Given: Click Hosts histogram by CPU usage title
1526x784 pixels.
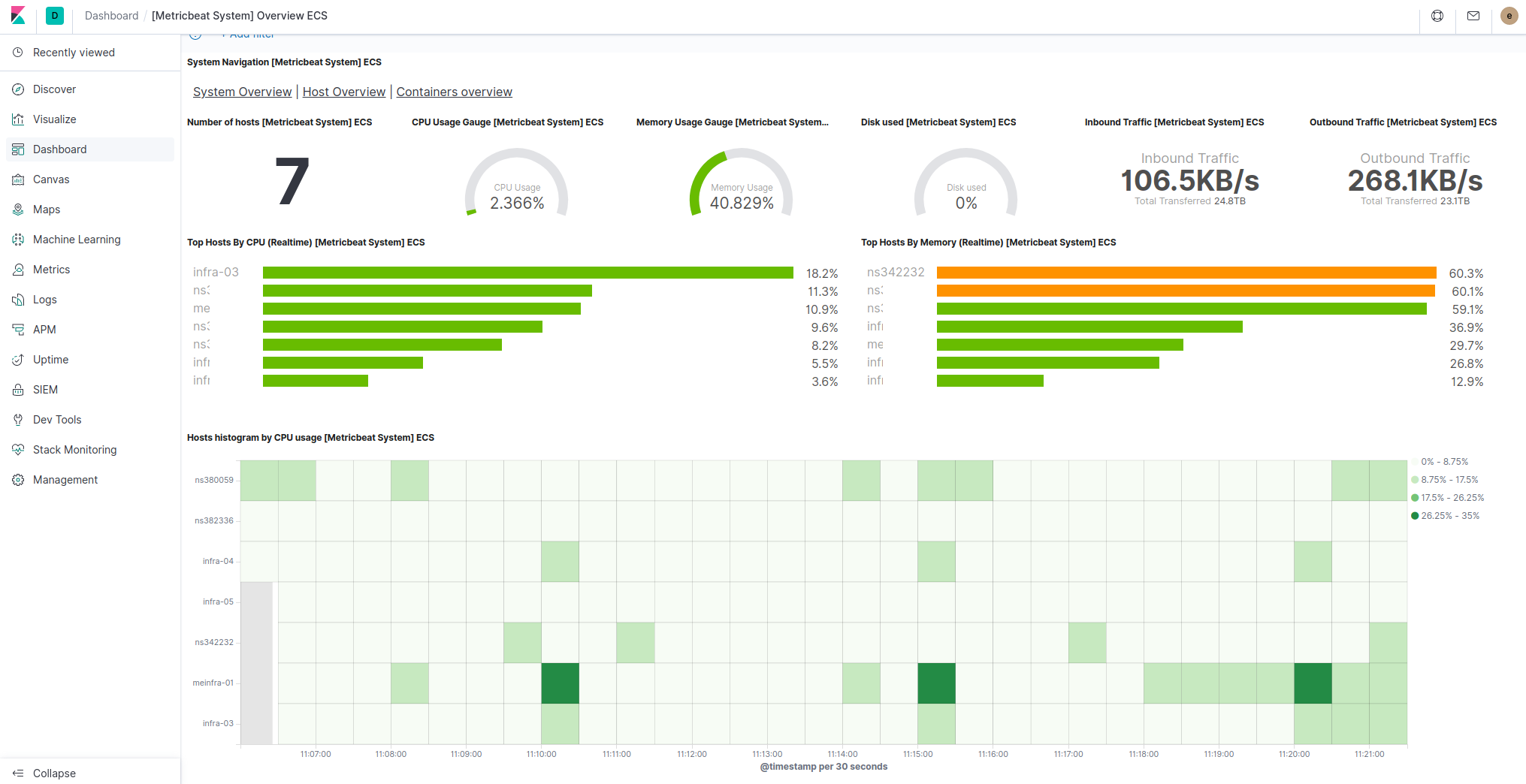Looking at the screenshot, I should click(x=310, y=438).
